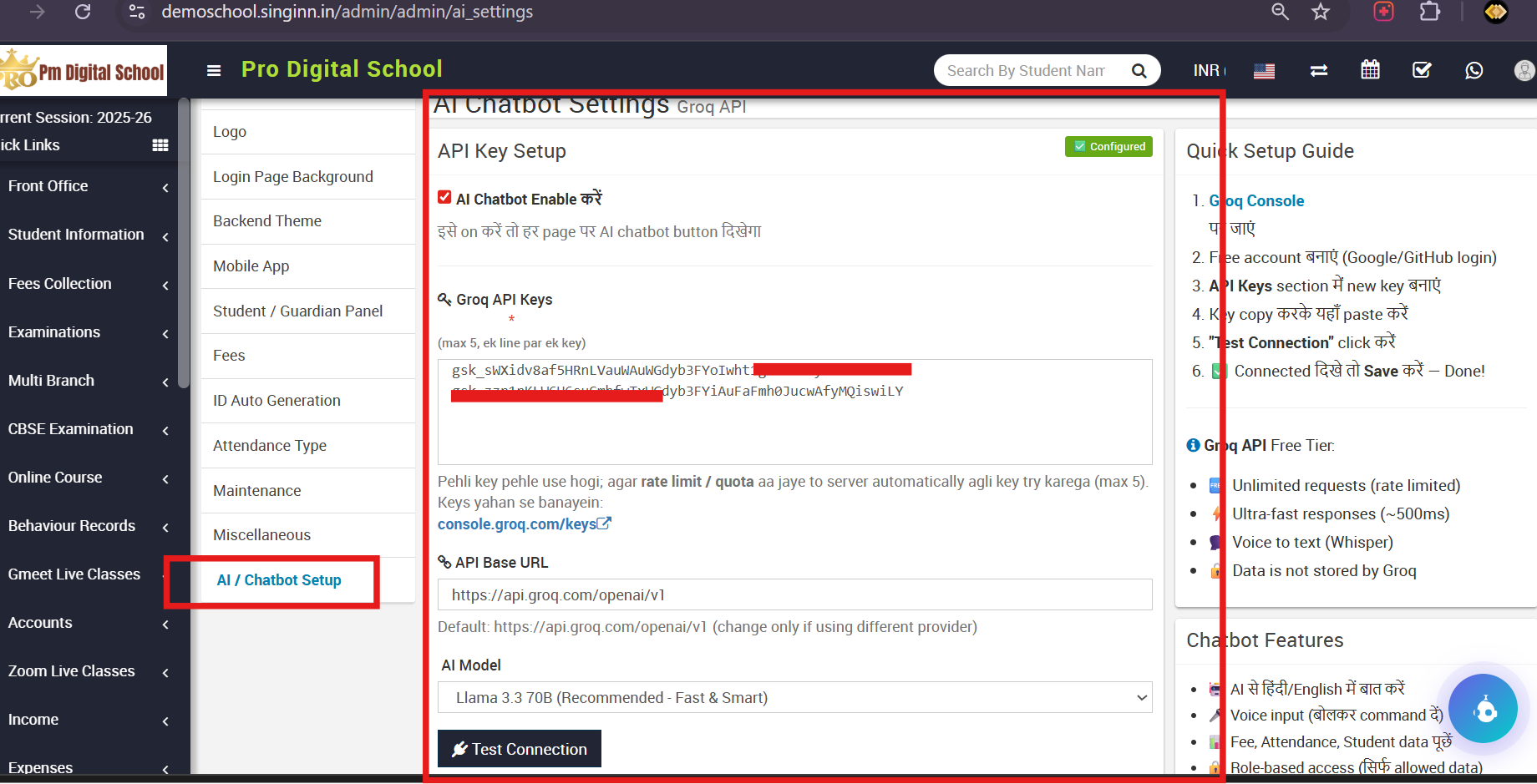Click the search magnifier icon
The width and height of the screenshot is (1537, 784).
coord(1139,71)
